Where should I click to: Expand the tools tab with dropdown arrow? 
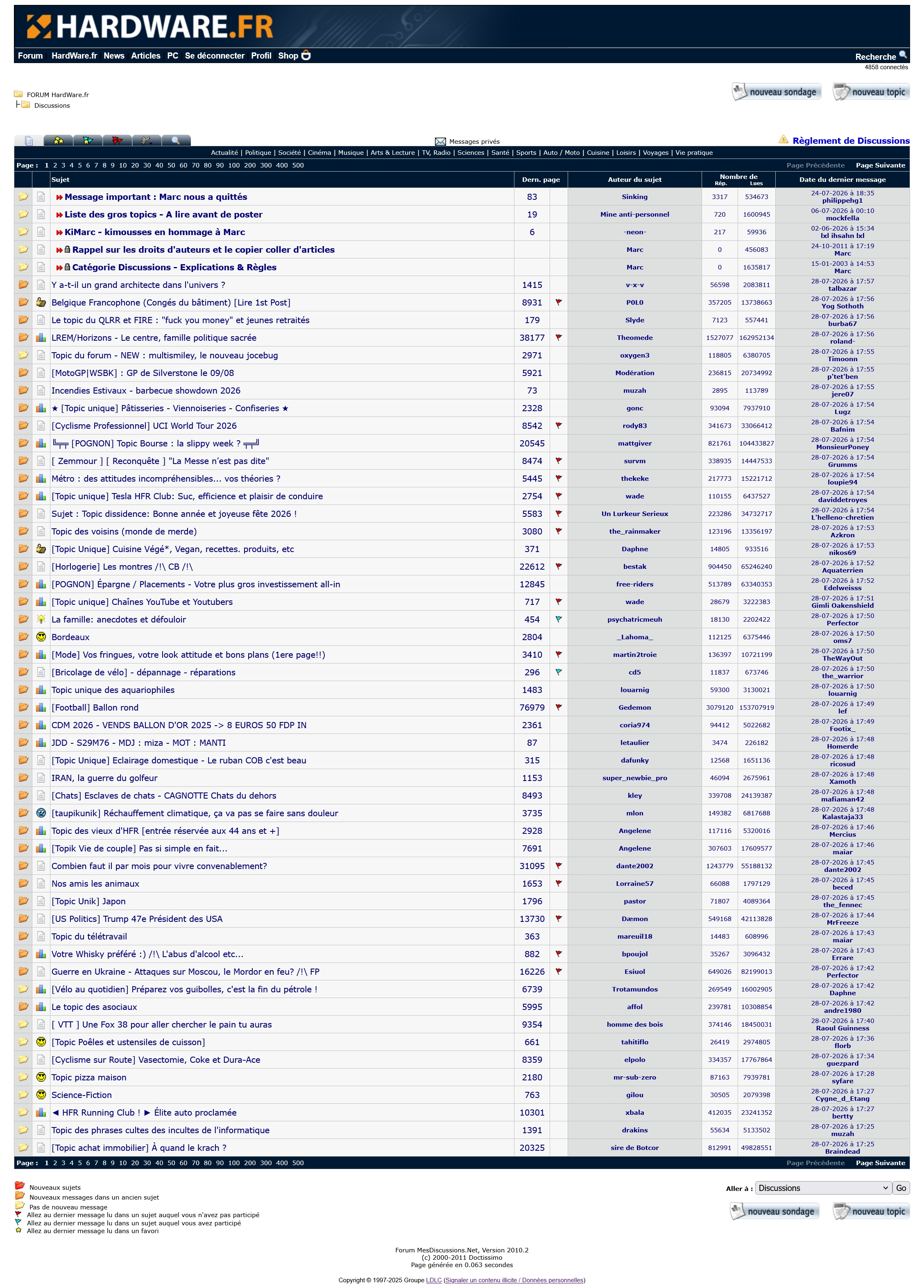pos(147,140)
